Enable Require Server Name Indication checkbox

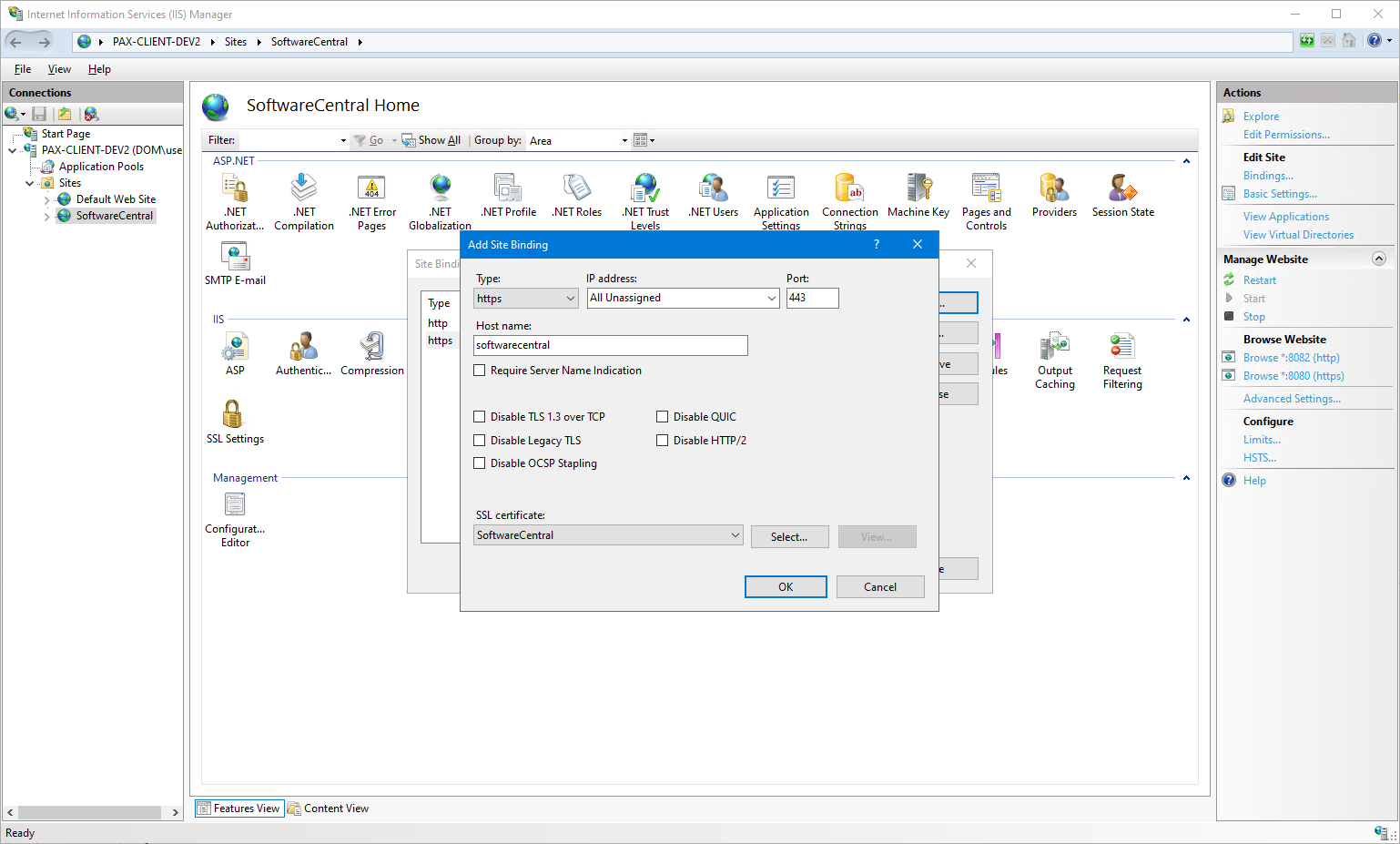480,371
